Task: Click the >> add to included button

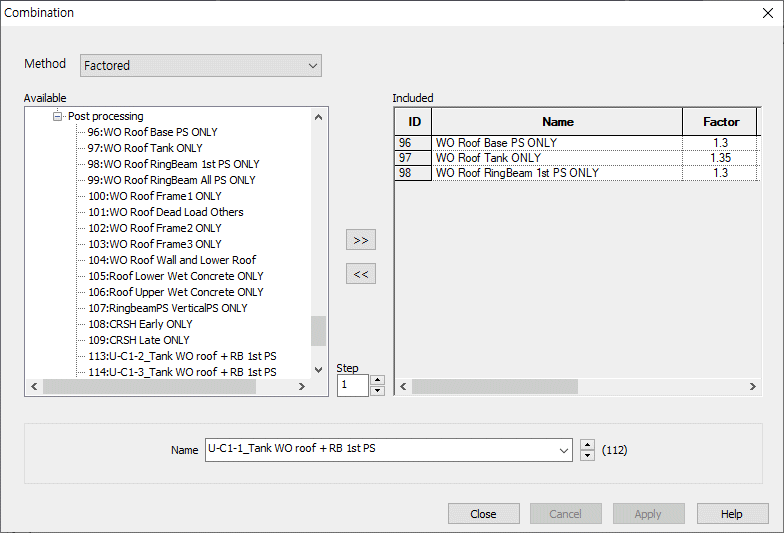Action: (360, 240)
